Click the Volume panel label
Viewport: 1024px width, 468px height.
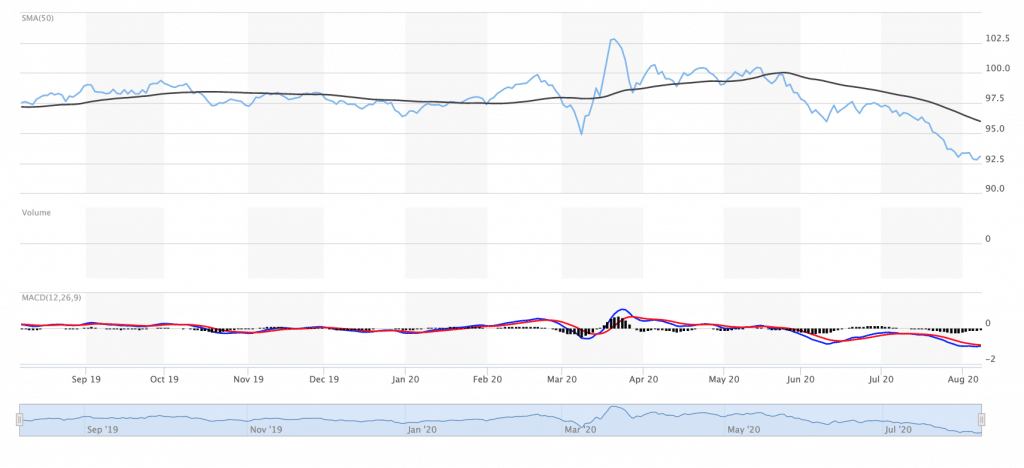[x=36, y=212]
